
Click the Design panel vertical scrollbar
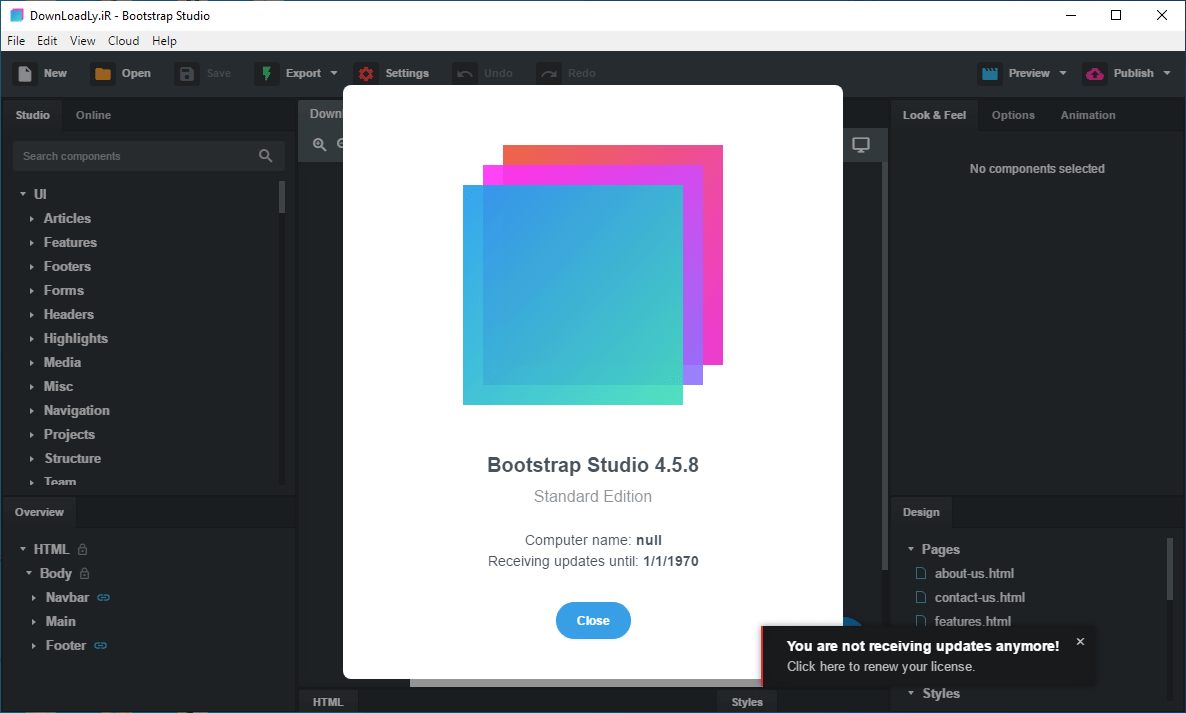tap(1169, 569)
